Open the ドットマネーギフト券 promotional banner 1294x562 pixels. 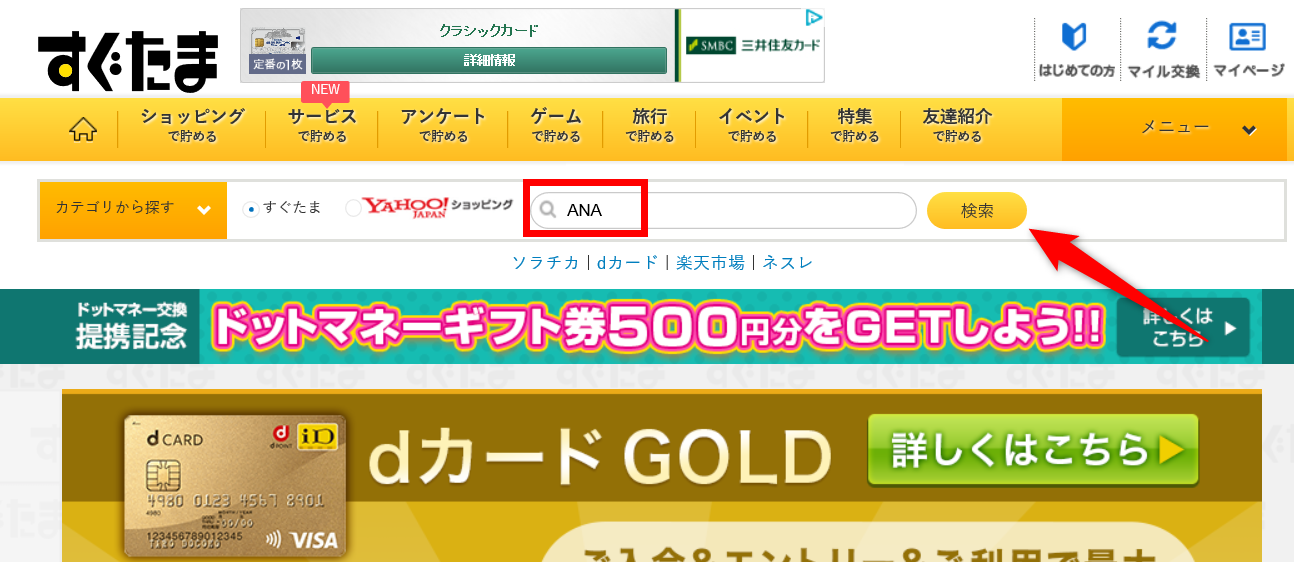pos(647,326)
